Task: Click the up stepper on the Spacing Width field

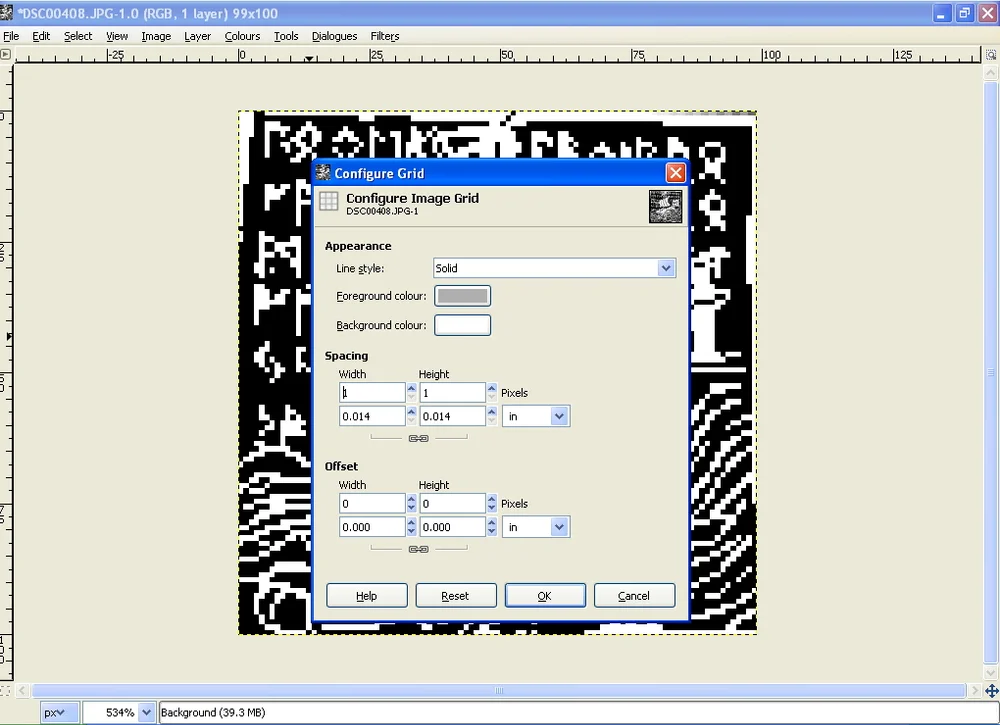Action: (x=411, y=387)
